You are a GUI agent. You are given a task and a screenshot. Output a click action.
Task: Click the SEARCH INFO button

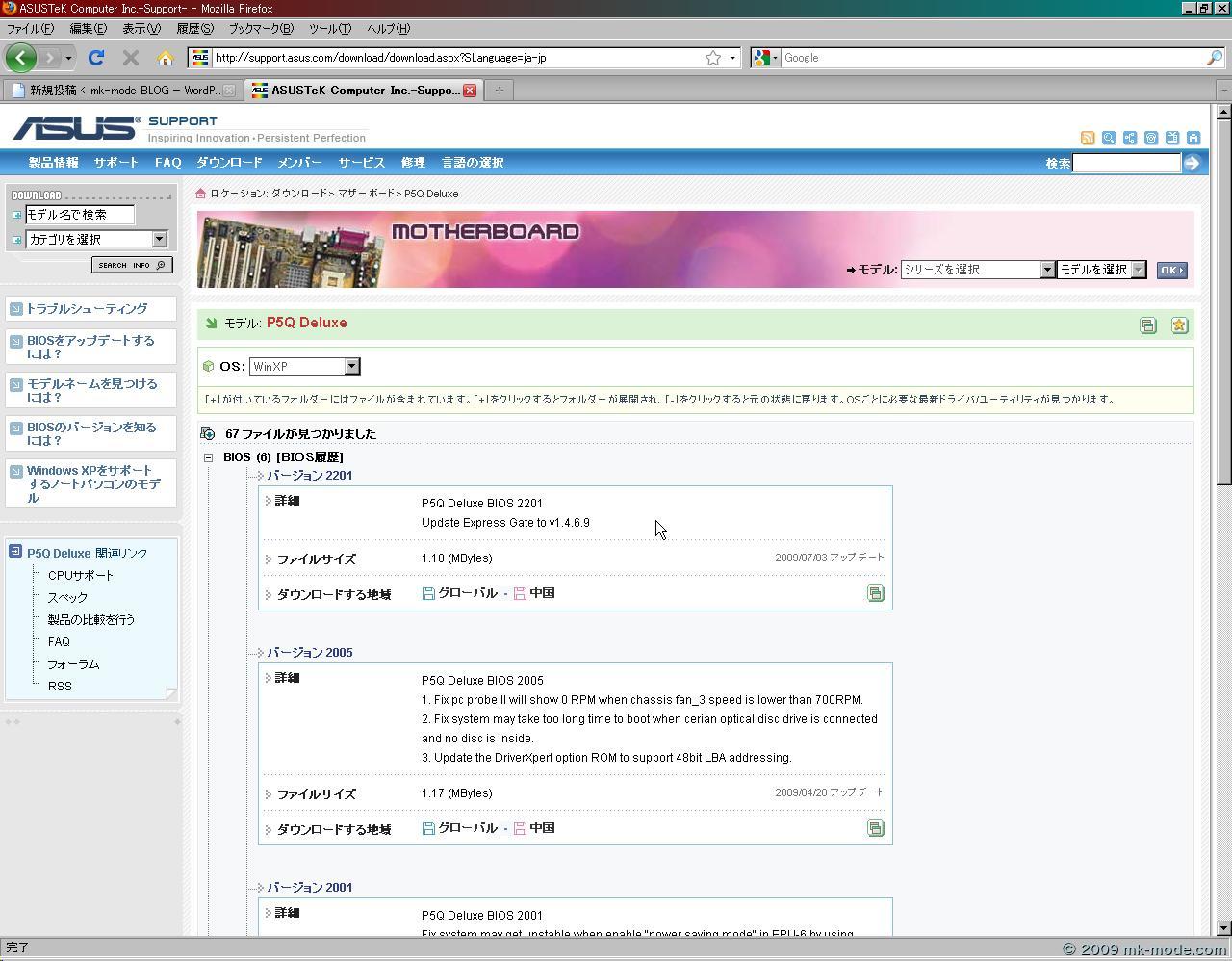132,265
